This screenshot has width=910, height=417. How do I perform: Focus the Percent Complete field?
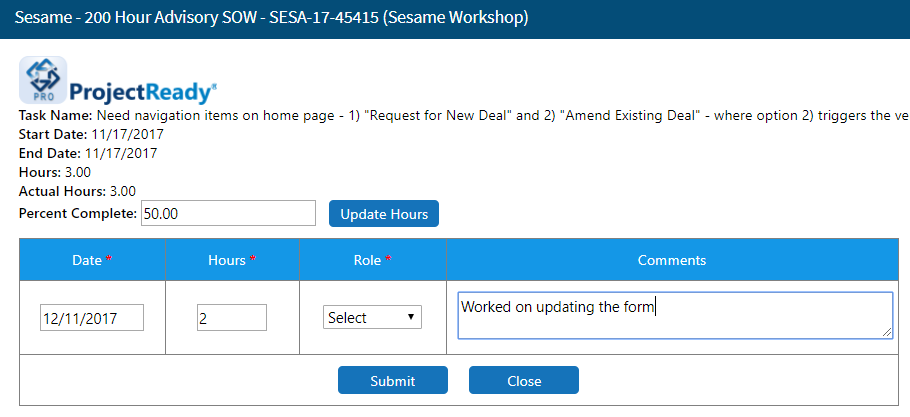point(229,213)
